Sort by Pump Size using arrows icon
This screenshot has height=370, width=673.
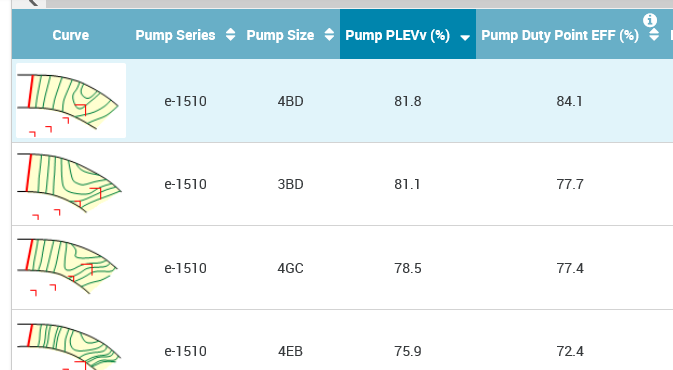pyautogui.click(x=329, y=34)
